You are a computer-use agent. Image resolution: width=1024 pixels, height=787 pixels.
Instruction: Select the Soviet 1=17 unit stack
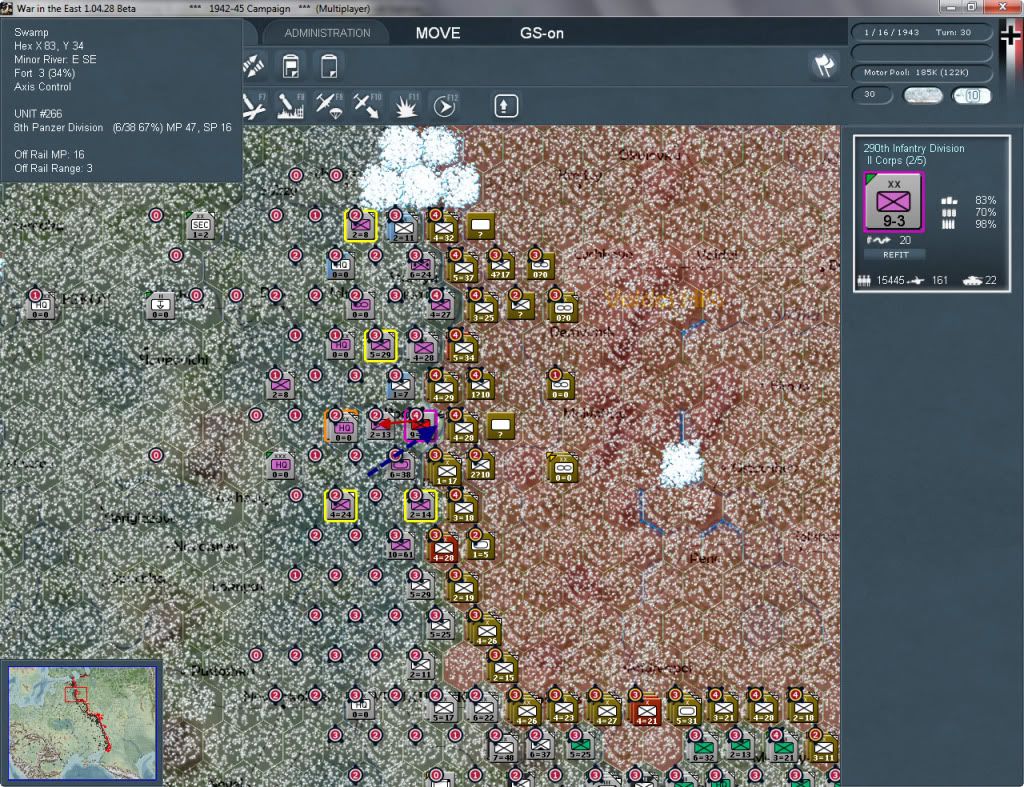click(x=446, y=469)
